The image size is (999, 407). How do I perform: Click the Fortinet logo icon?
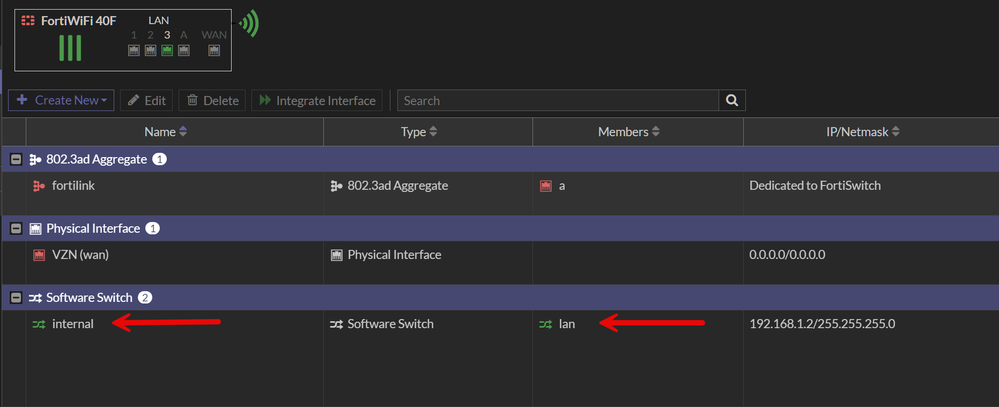(28, 20)
